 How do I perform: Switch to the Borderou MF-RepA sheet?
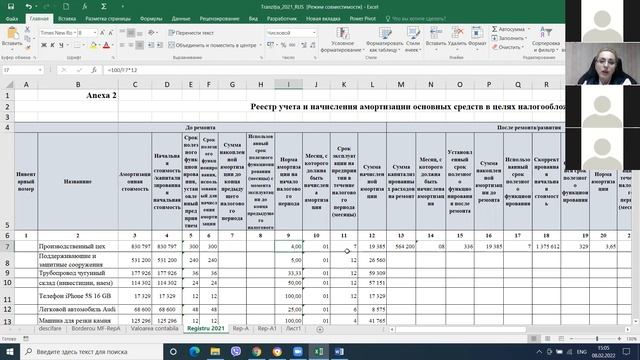click(96, 329)
